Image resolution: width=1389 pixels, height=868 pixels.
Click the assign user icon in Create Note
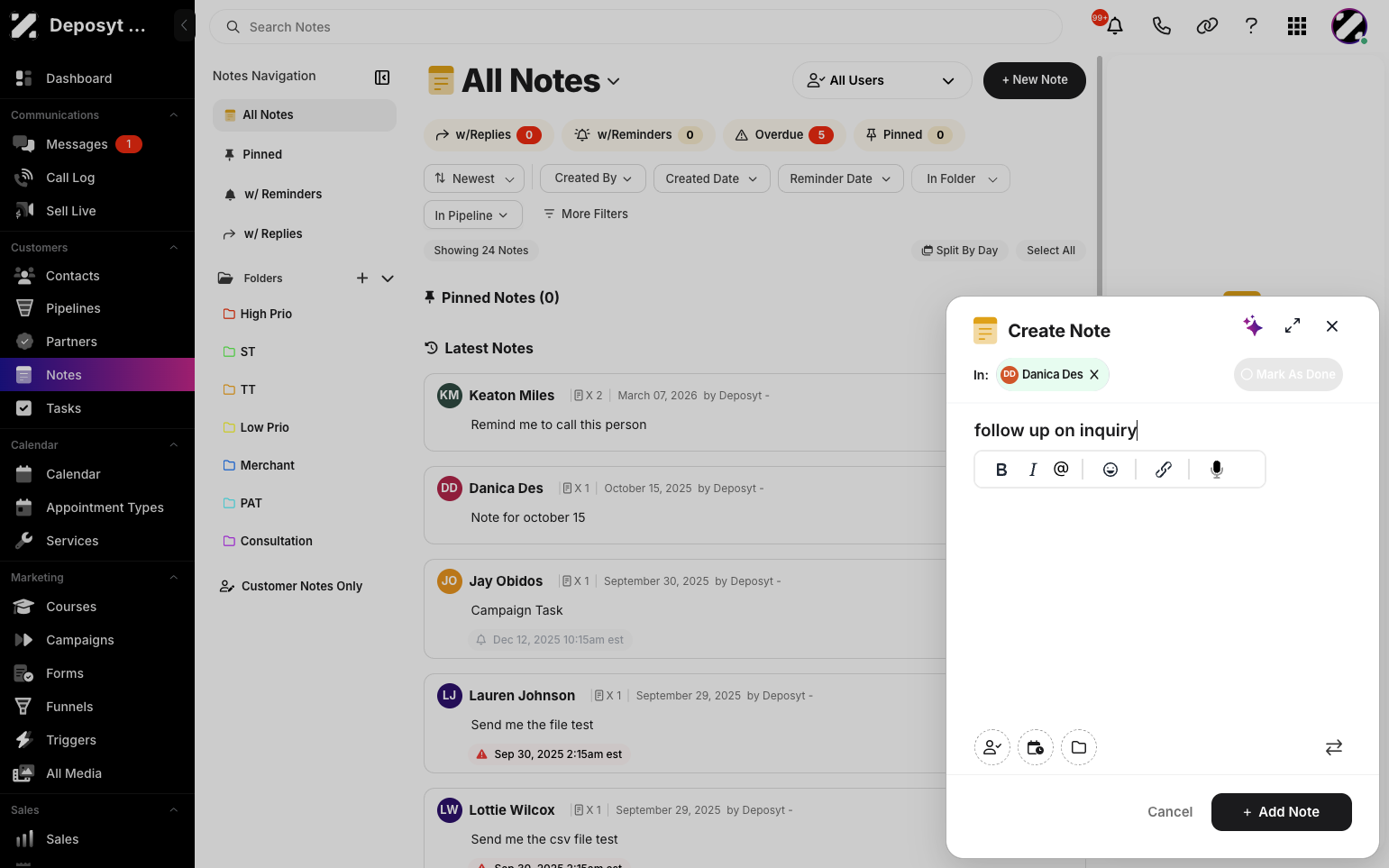(992, 747)
